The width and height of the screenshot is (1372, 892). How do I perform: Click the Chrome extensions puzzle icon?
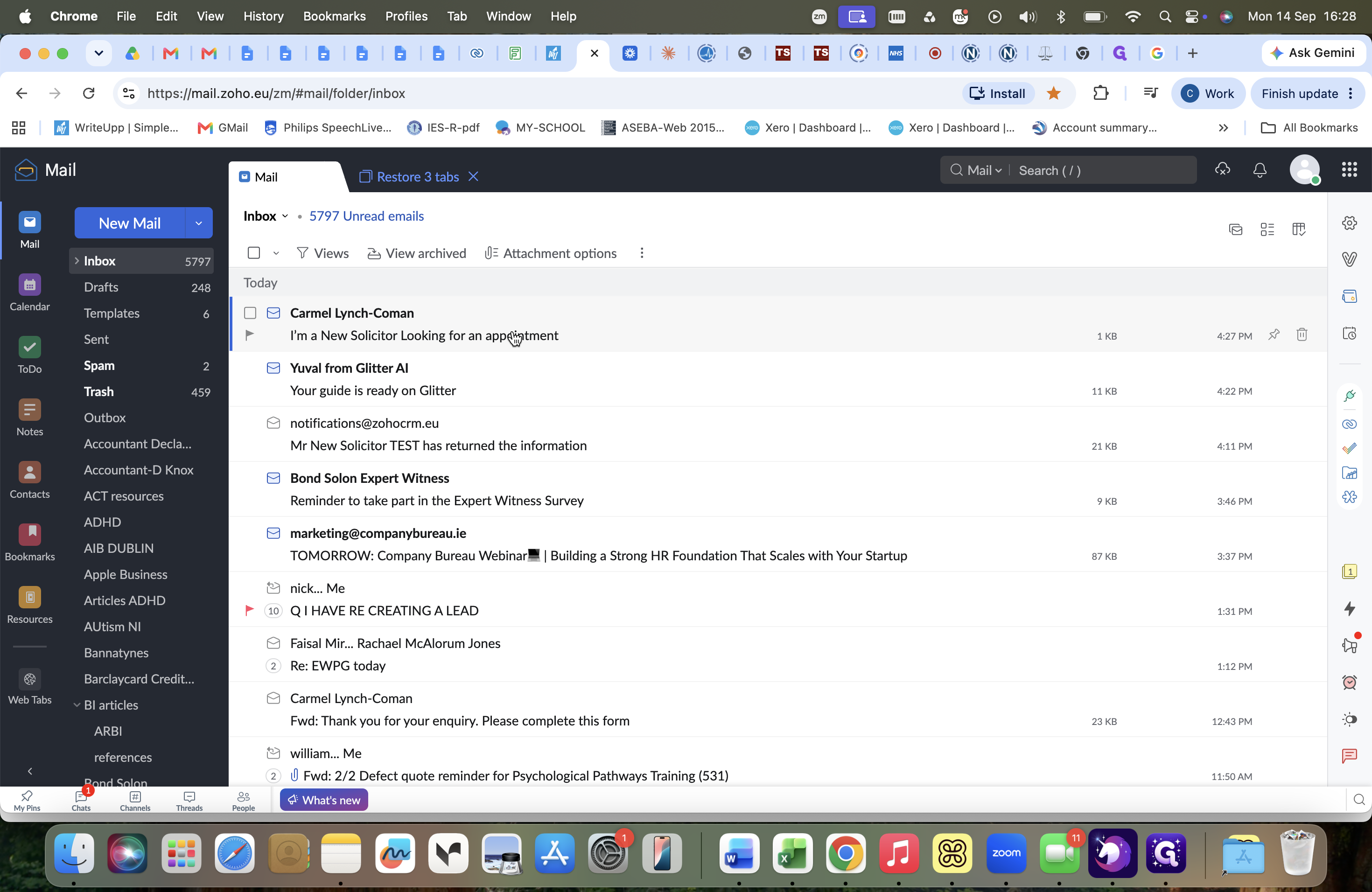(1100, 93)
